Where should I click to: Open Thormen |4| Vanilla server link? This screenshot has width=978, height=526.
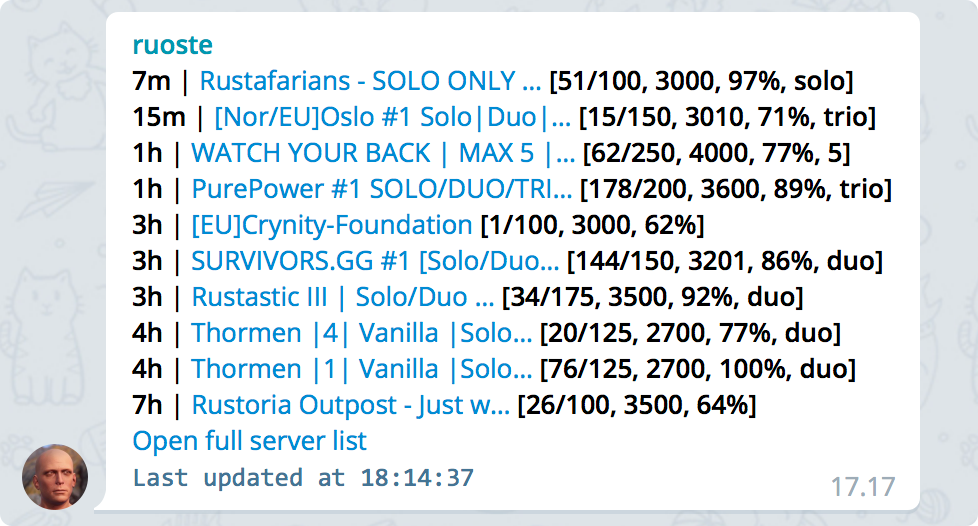(361, 334)
